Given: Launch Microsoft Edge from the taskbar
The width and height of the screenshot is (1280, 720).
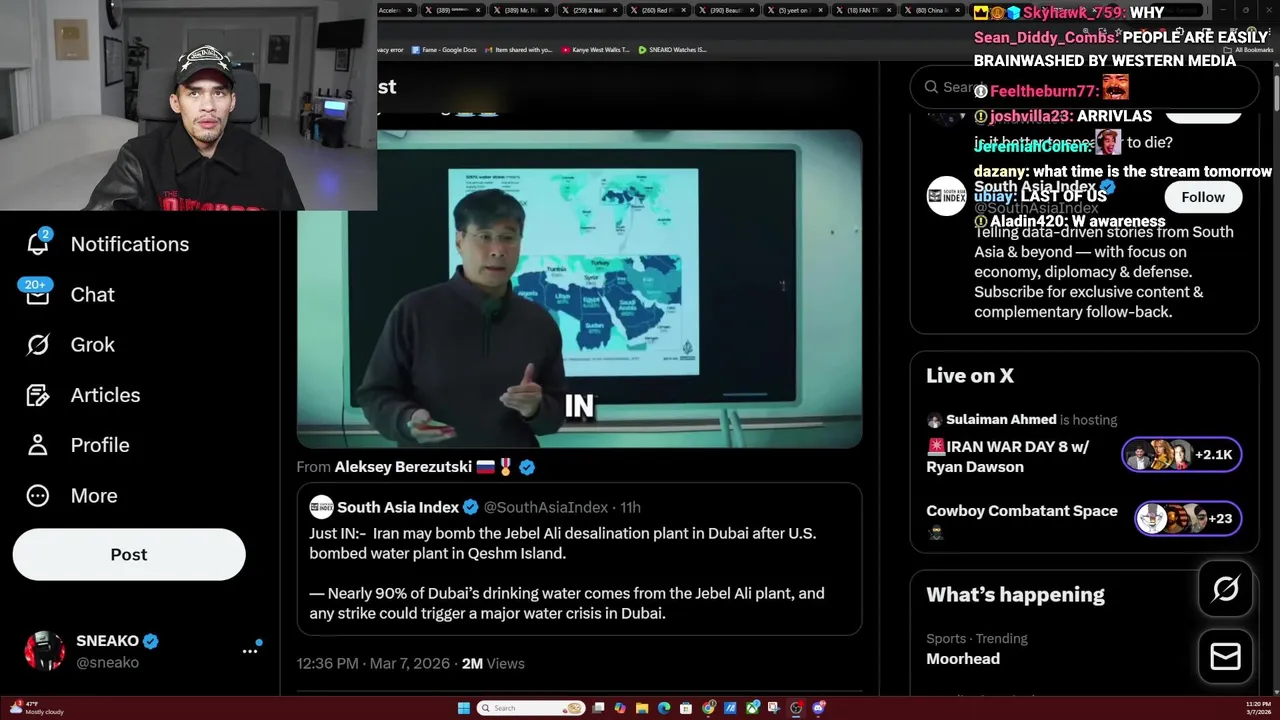Looking at the screenshot, I should (664, 708).
